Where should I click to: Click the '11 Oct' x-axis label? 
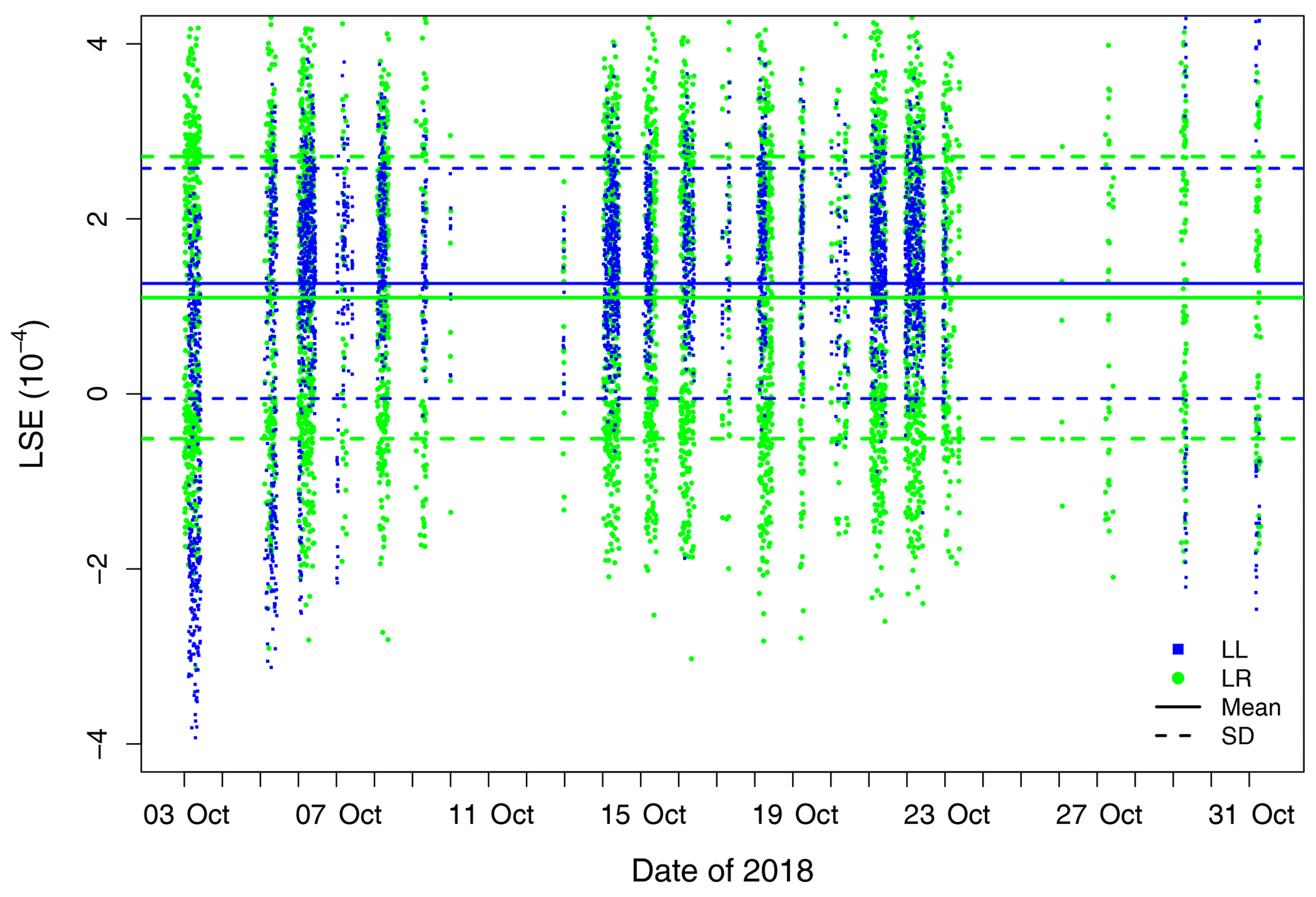pos(491,815)
